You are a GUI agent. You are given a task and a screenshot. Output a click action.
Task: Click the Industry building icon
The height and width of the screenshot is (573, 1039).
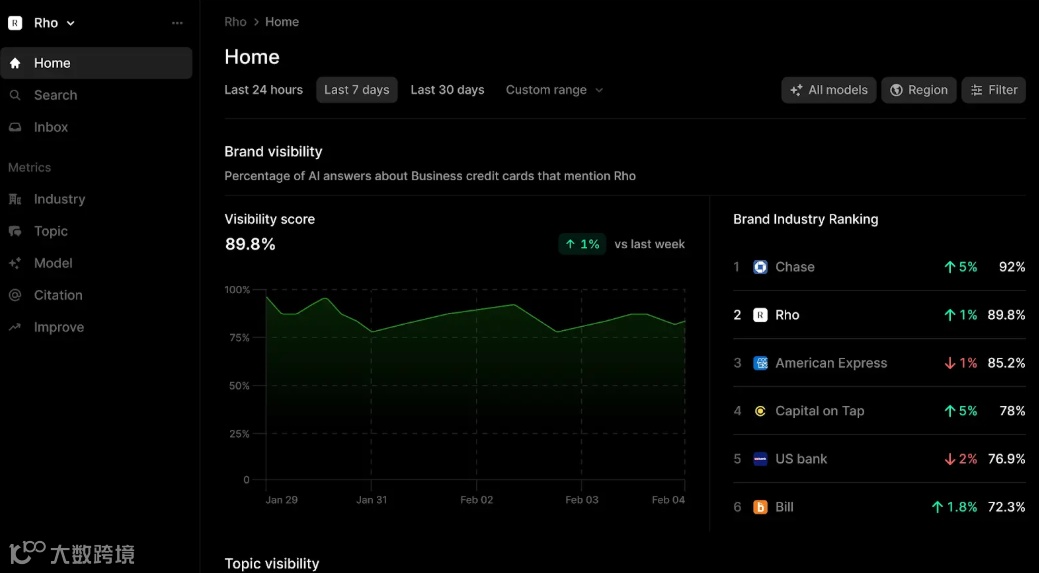coord(15,199)
